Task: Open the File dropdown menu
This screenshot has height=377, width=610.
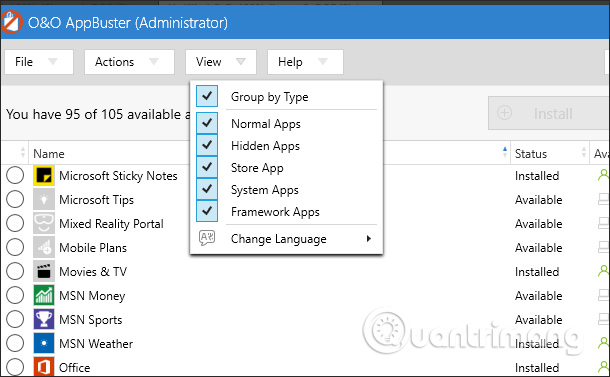Action: [39, 62]
